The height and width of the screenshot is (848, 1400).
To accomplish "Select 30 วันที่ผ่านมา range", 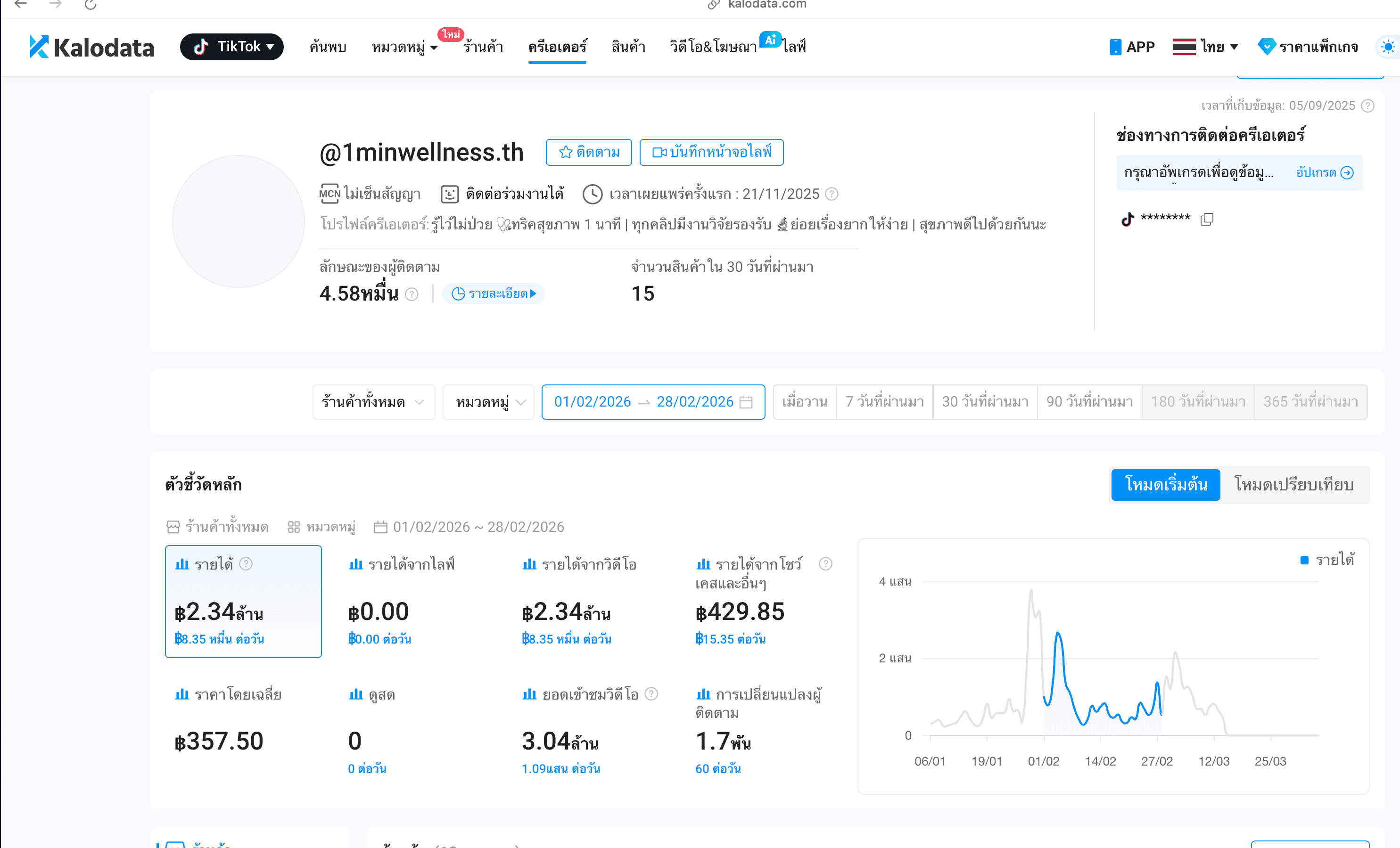I will 985,402.
